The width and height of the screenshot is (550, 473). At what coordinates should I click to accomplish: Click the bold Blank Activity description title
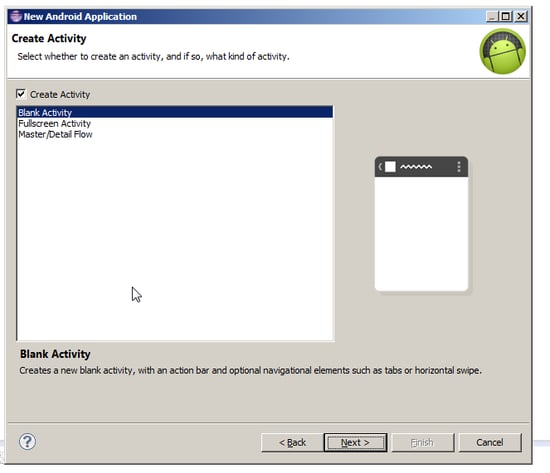click(55, 354)
